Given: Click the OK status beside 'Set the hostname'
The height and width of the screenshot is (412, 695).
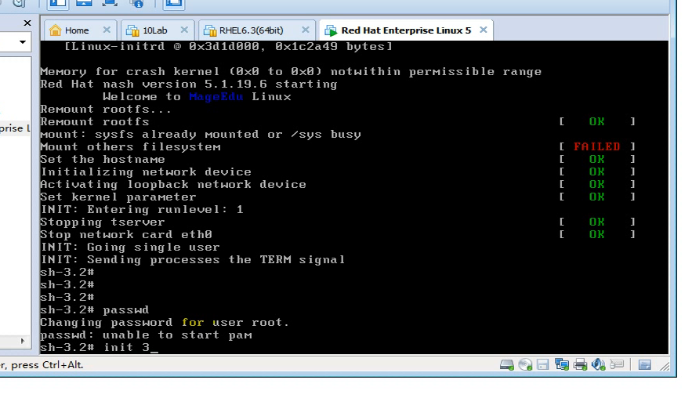Looking at the screenshot, I should tap(597, 159).
